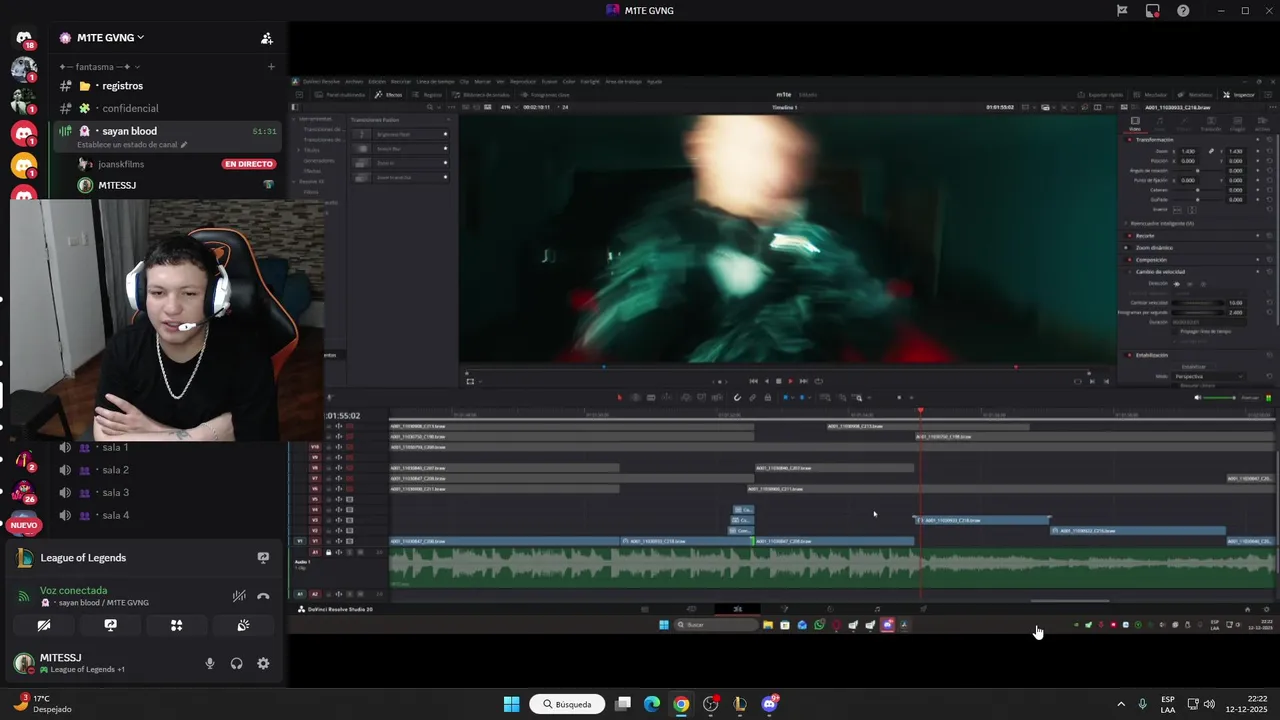
Task: Click the link zoom X Y chain icon
Action: point(1211,152)
